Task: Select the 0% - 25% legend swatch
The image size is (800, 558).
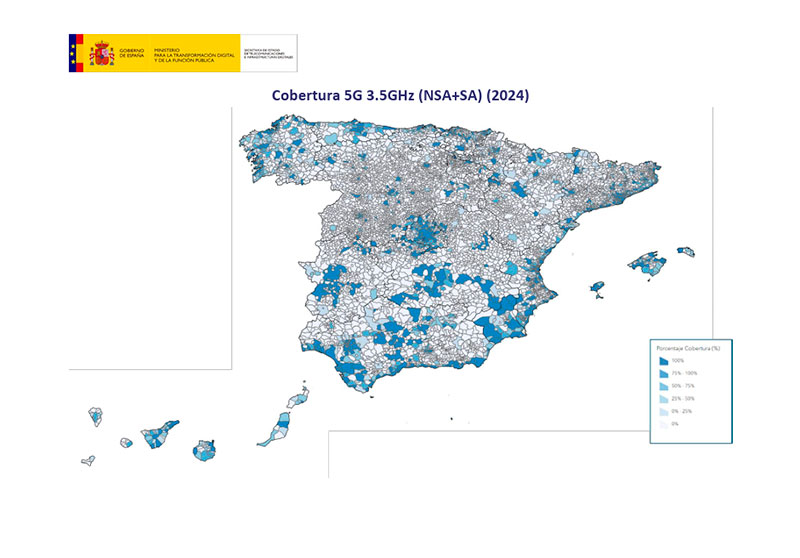Action: [662, 411]
